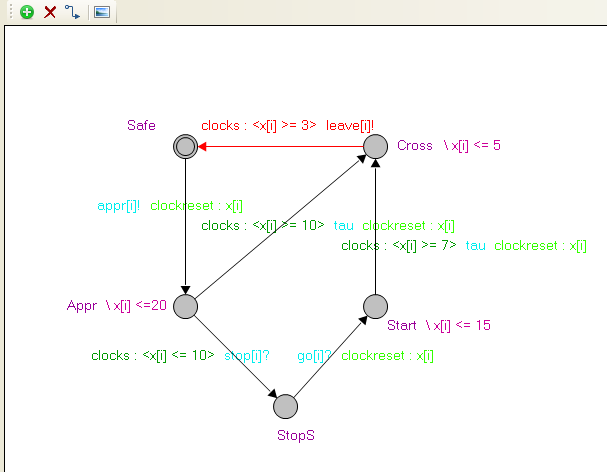Image resolution: width=607 pixels, height=472 pixels.
Task: Click the export image icon
Action: (101, 12)
